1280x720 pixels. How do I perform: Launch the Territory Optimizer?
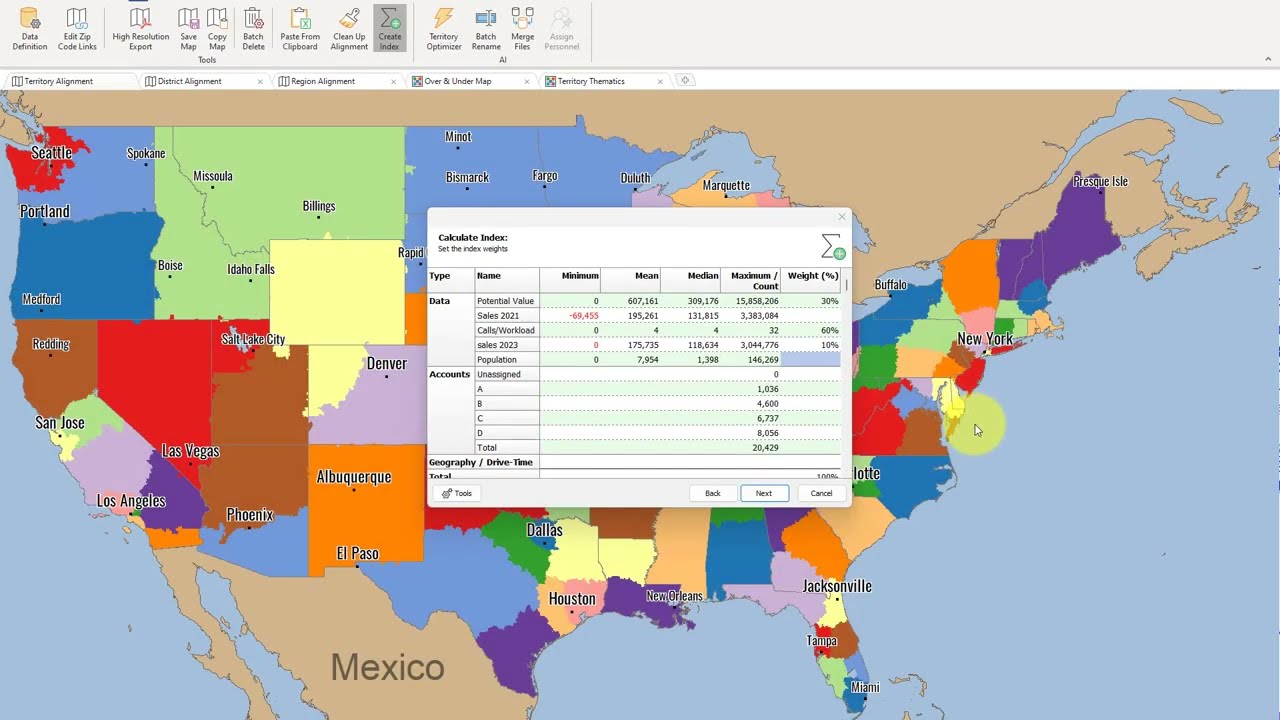tap(444, 29)
